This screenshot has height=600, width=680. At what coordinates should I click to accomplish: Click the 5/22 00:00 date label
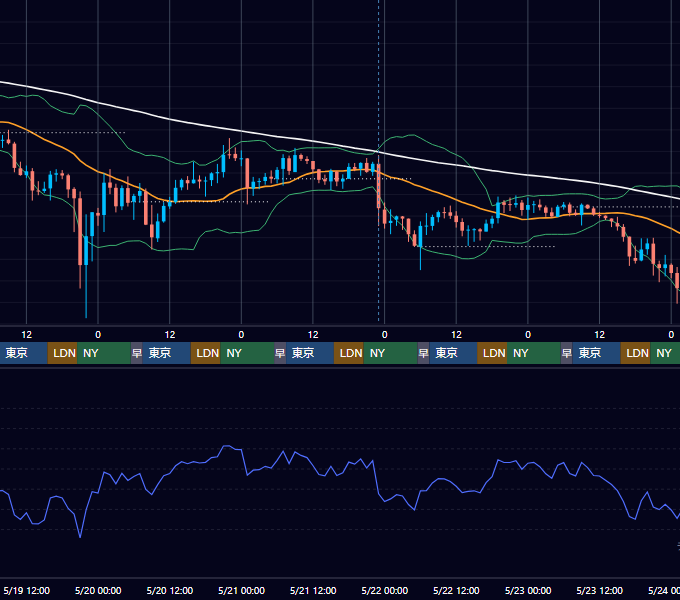pos(385,590)
